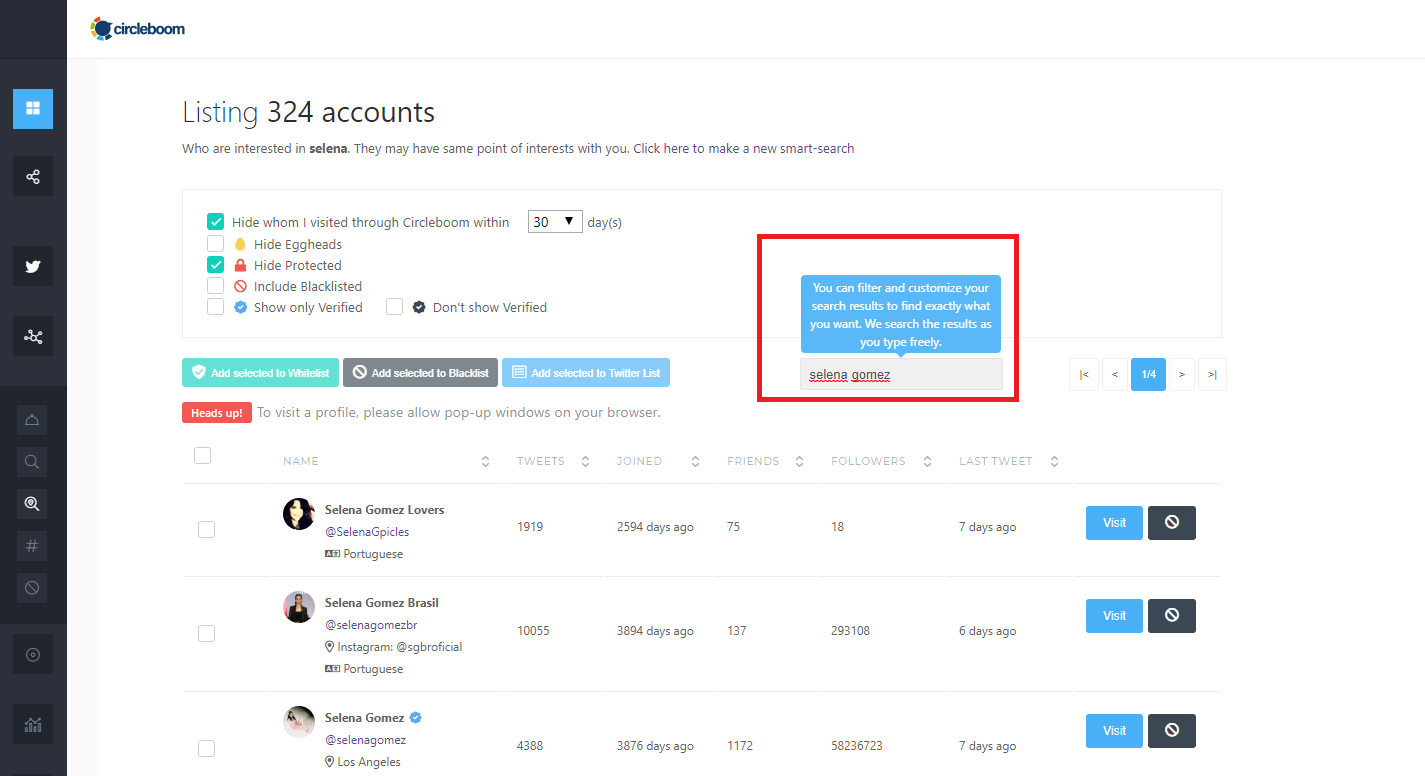Go to next page of results

pyautogui.click(x=1182, y=374)
